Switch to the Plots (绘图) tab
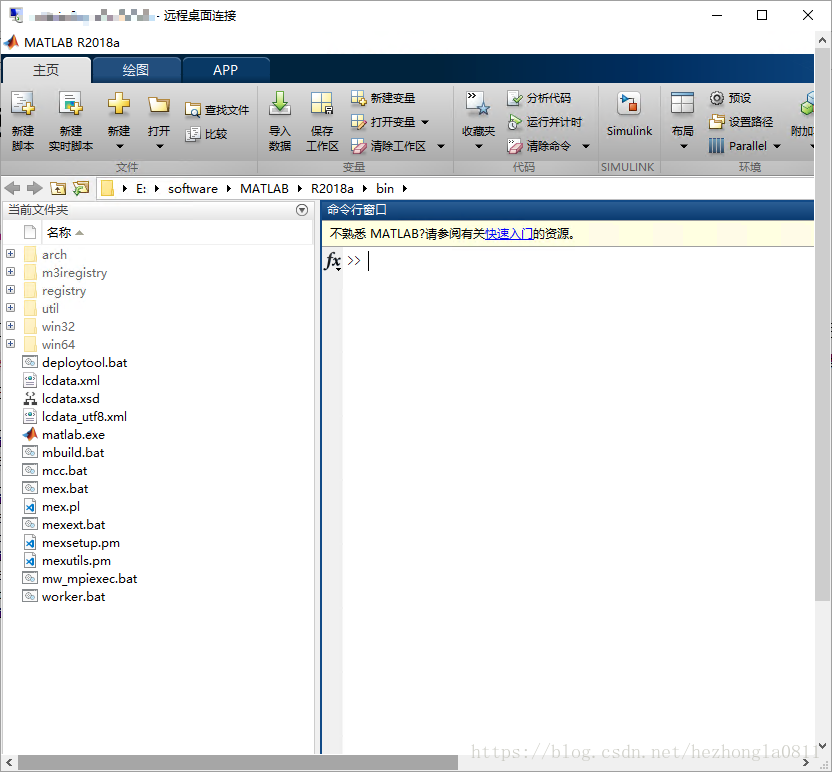The width and height of the screenshot is (832, 772). [x=136, y=70]
